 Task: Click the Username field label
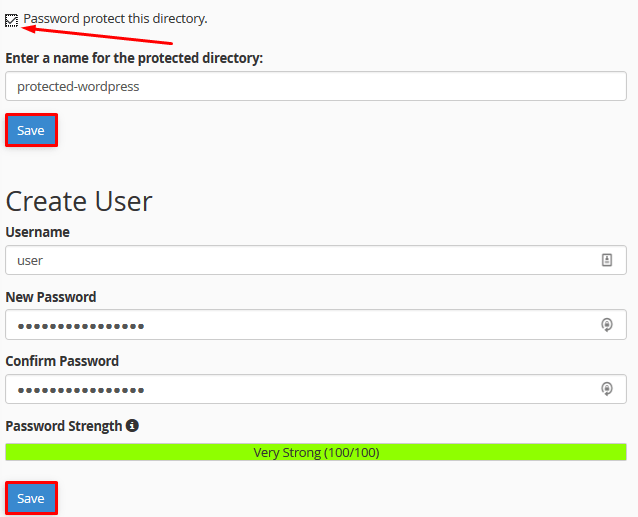click(x=37, y=232)
